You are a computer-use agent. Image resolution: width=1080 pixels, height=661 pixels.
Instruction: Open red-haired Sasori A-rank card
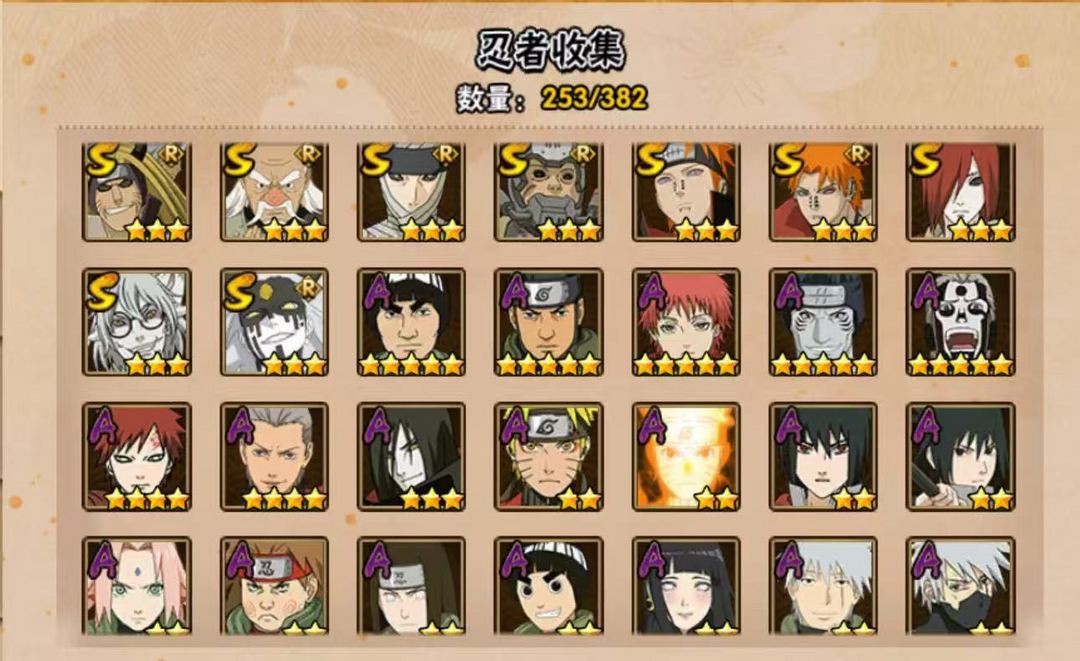[x=686, y=322]
